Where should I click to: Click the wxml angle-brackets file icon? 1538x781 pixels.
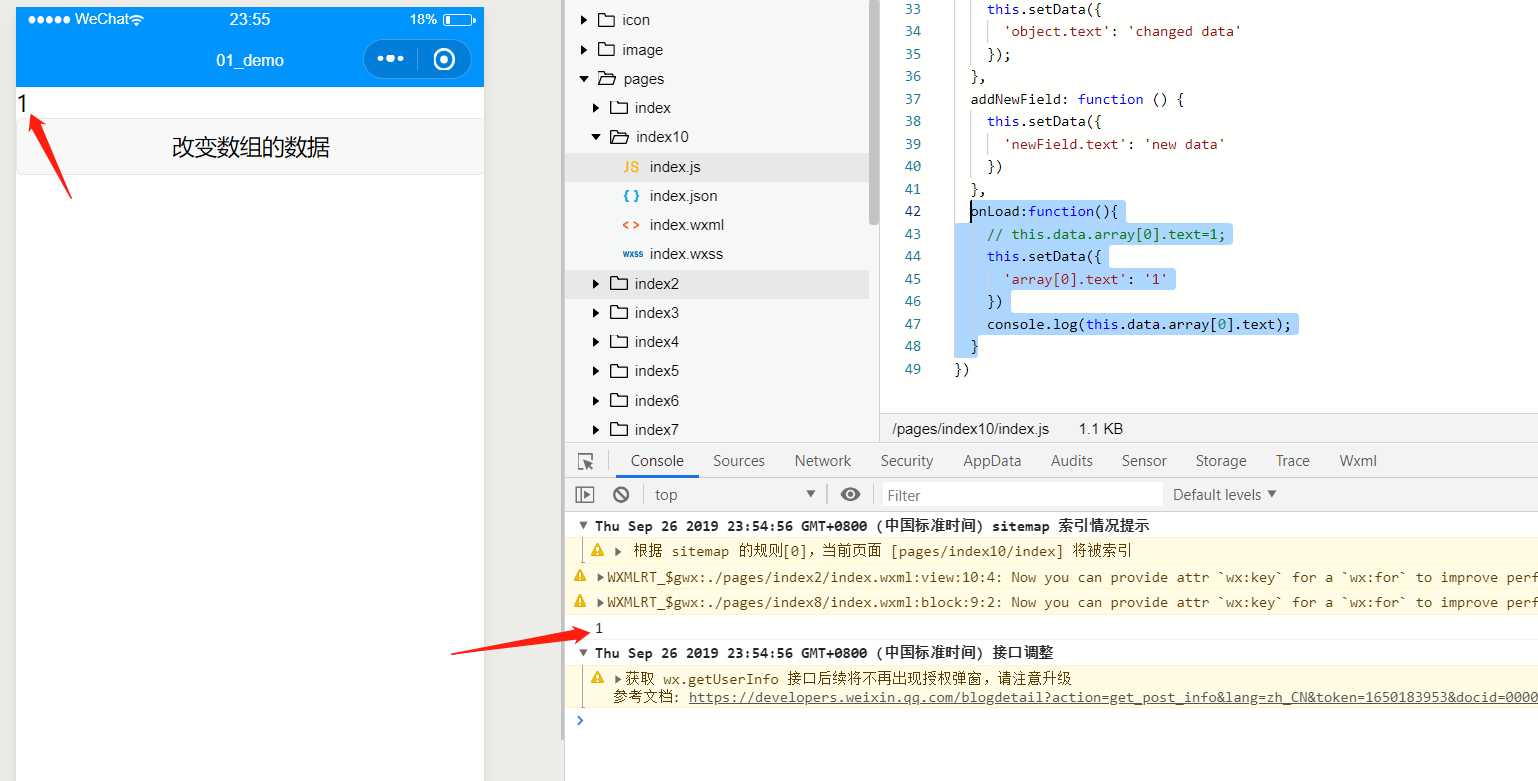pyautogui.click(x=631, y=225)
